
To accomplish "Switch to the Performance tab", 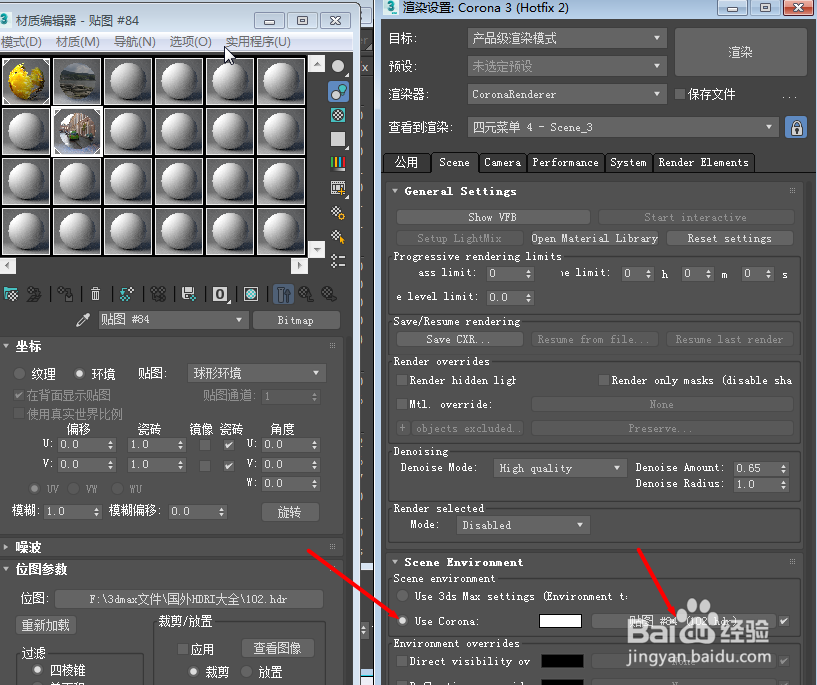I will 565,163.
